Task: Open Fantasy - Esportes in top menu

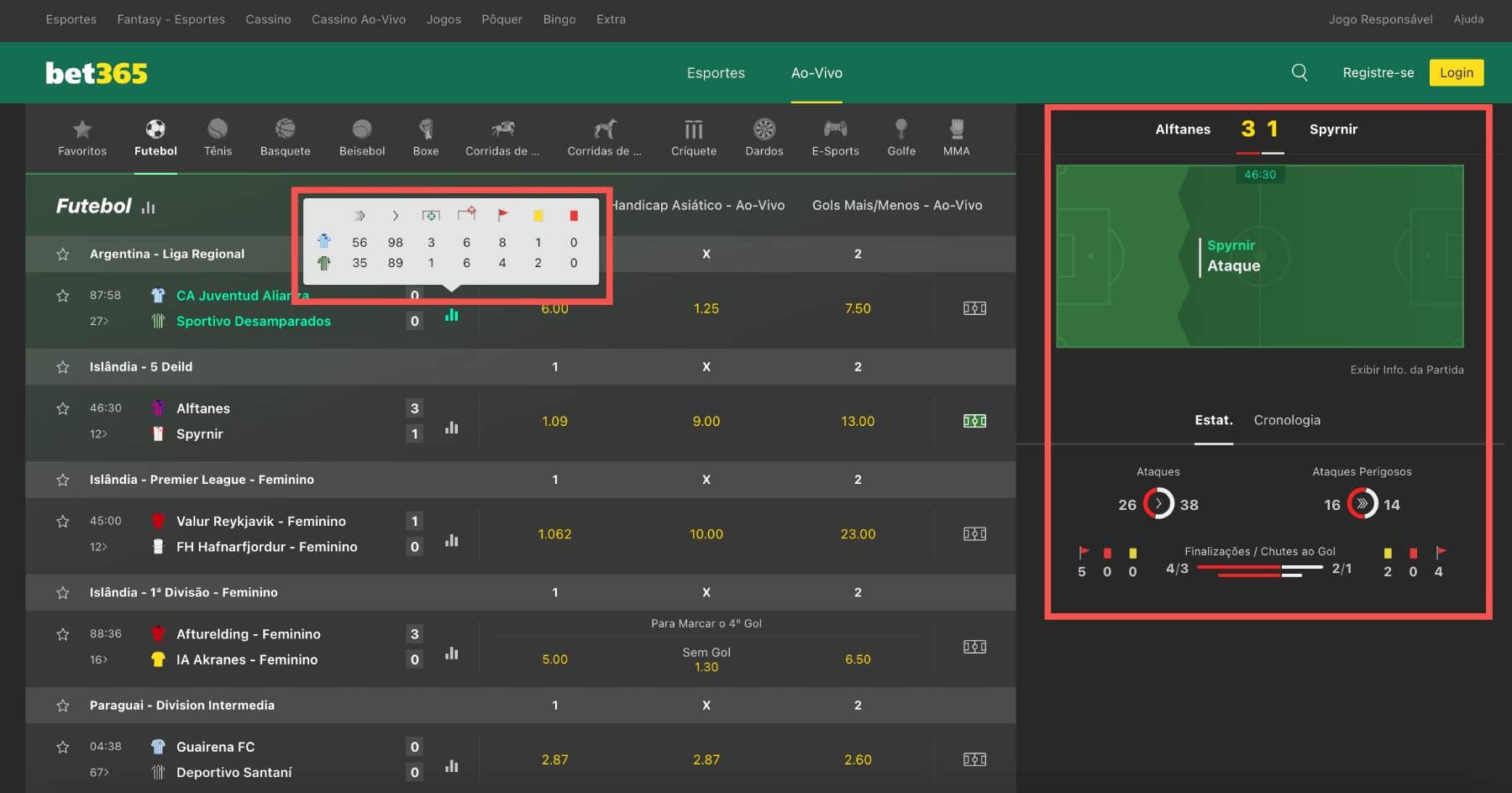Action: [x=171, y=19]
